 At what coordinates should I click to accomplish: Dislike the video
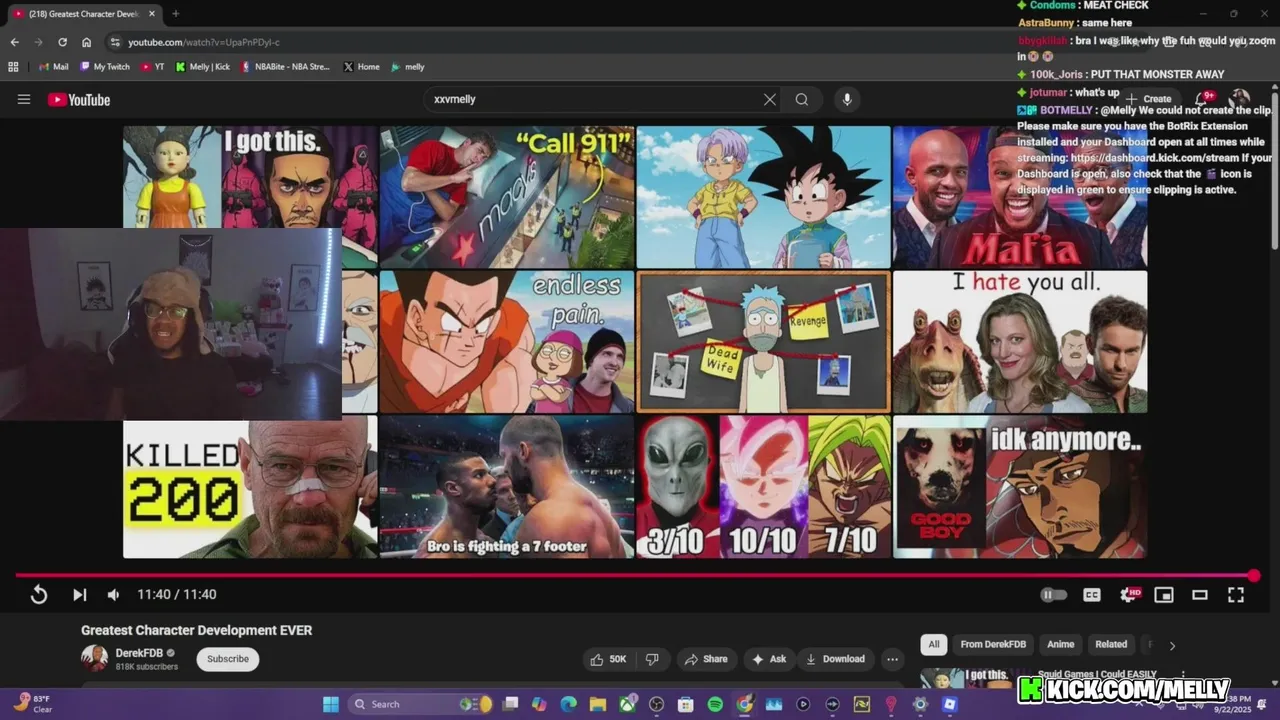coord(652,659)
